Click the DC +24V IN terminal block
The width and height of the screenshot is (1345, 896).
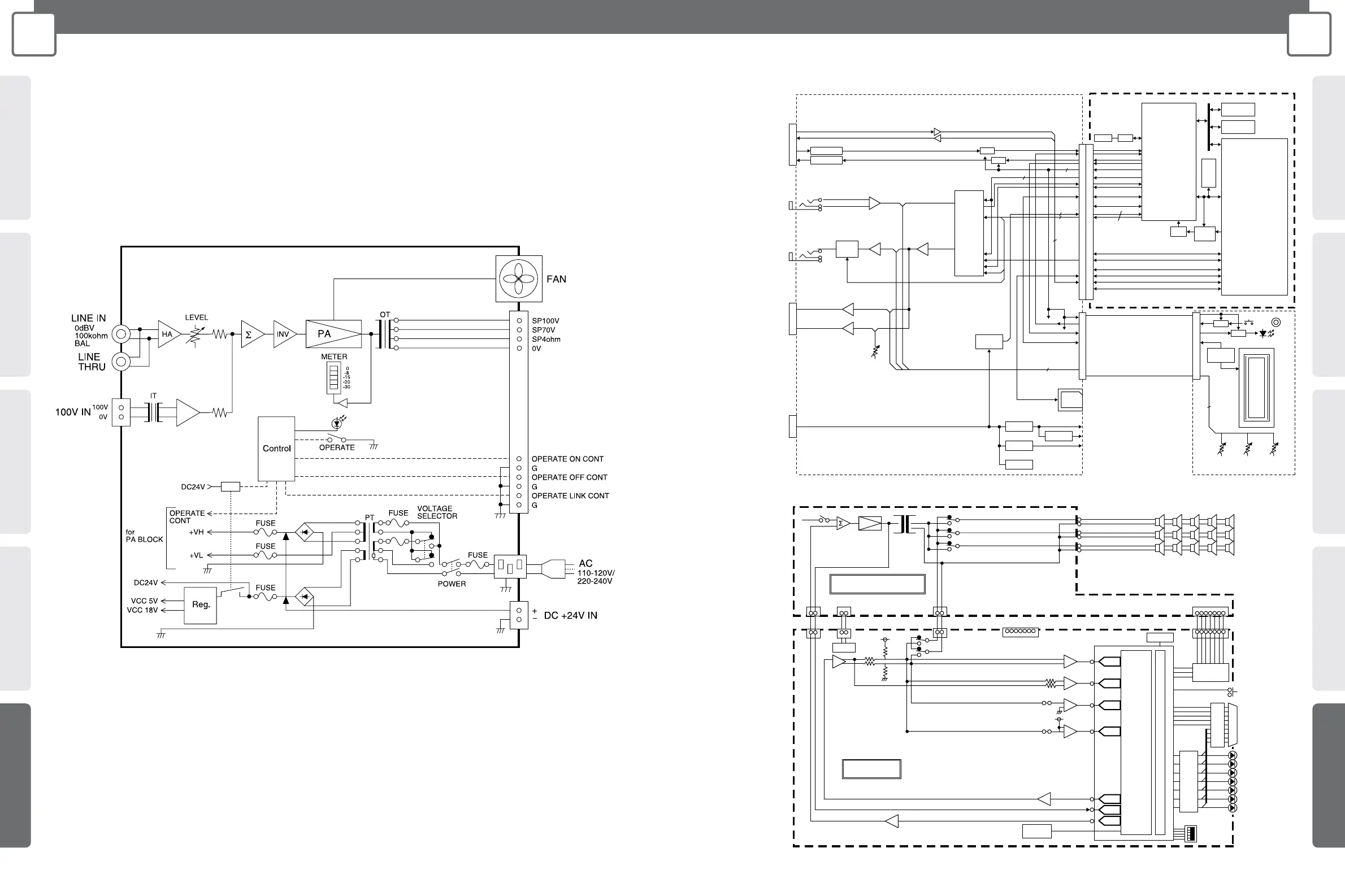(518, 615)
